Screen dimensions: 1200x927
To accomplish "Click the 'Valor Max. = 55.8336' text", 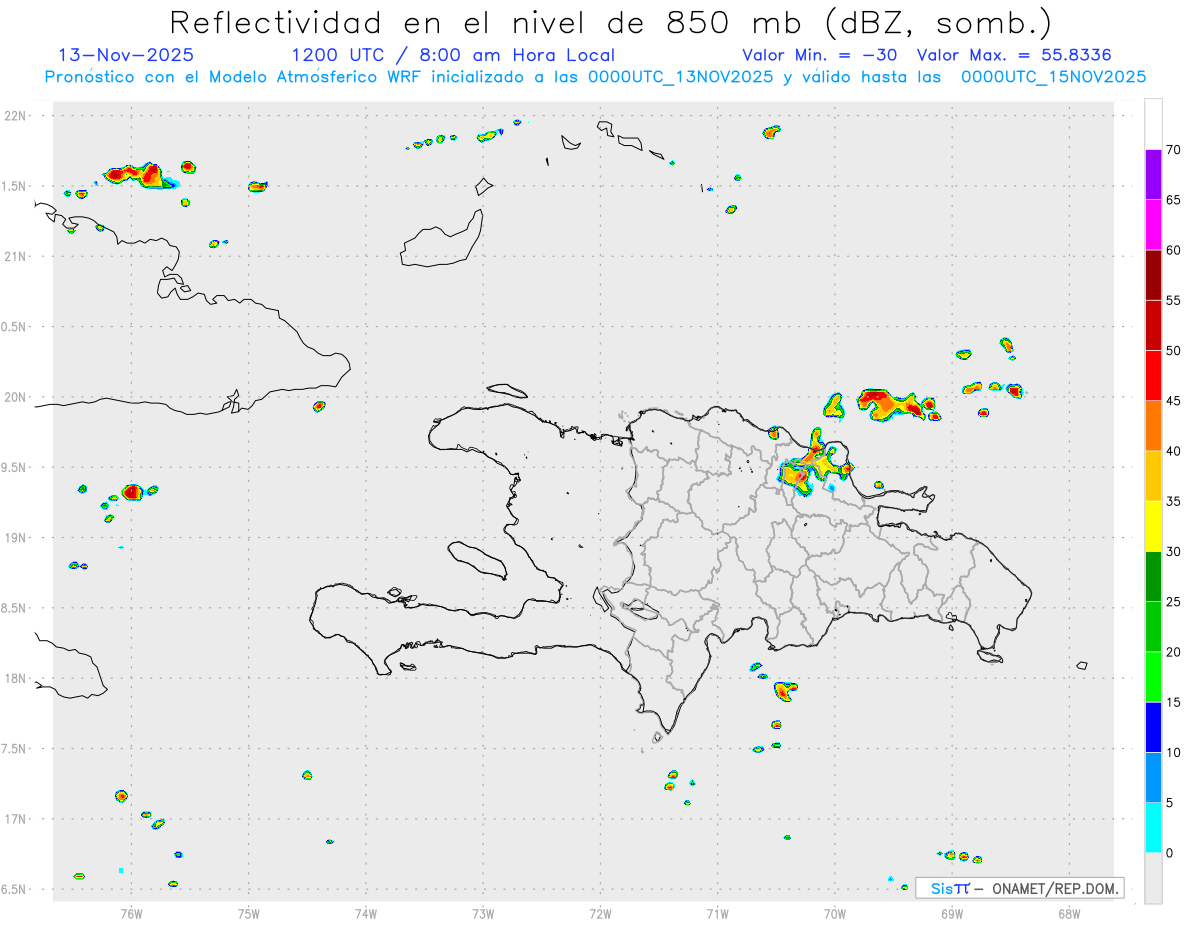I will pos(1014,55).
